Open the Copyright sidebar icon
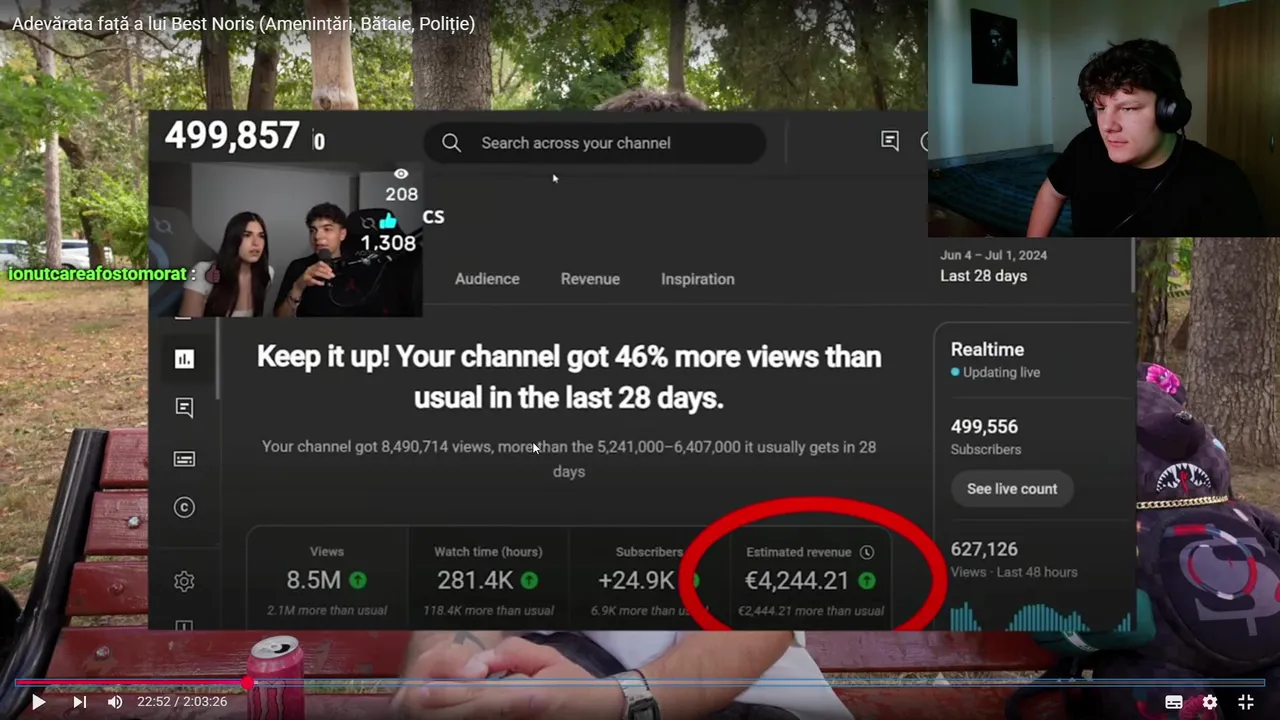The width and height of the screenshot is (1280, 720). click(x=184, y=508)
